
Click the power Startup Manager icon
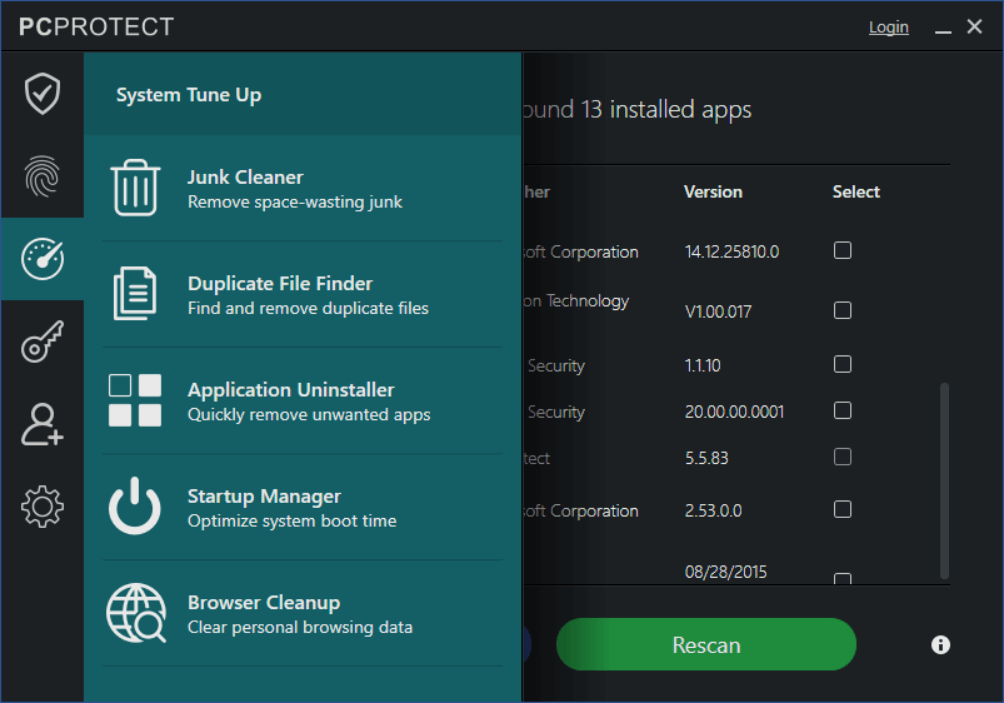(x=135, y=507)
